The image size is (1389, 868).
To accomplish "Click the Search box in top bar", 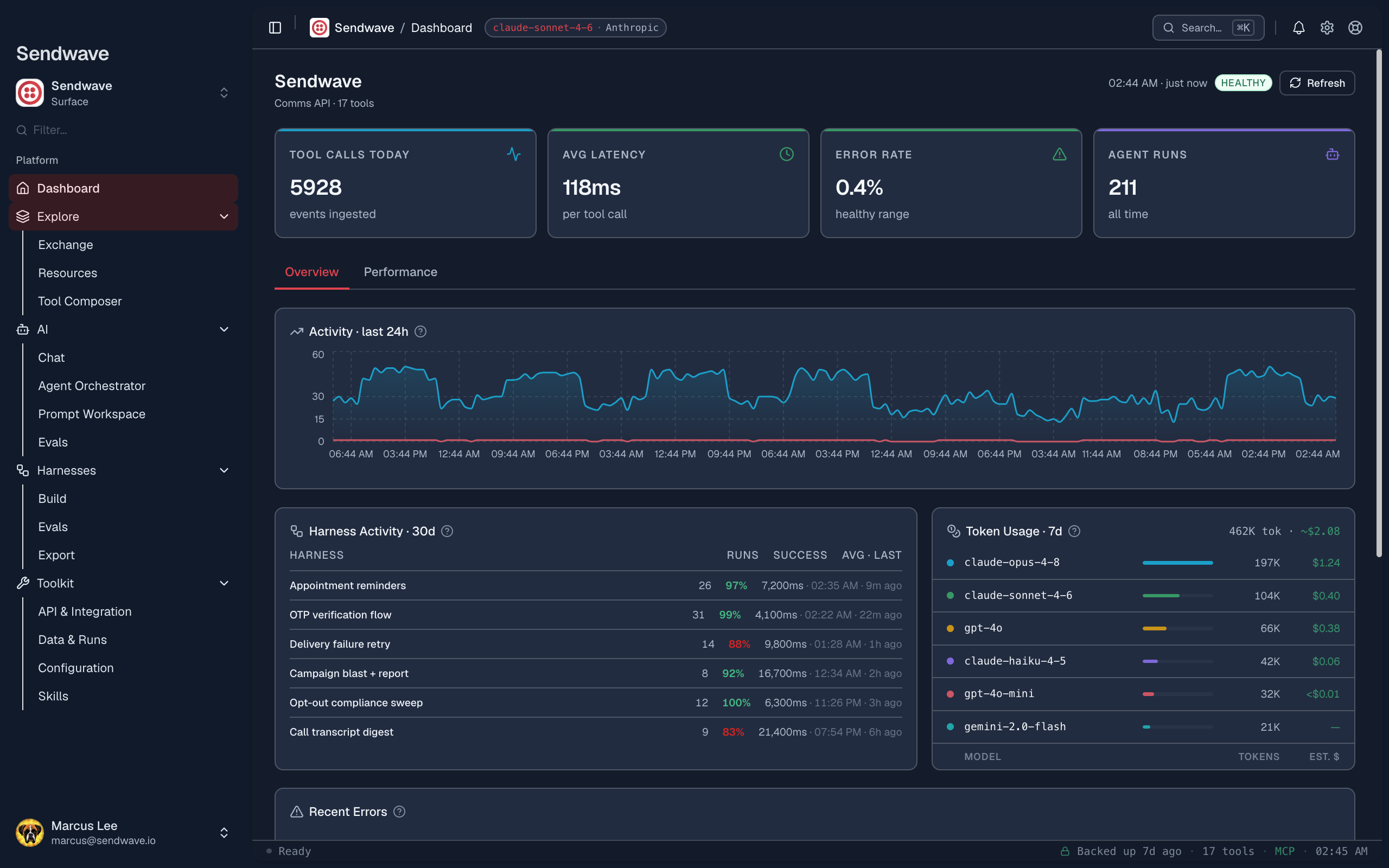I will pos(1208,28).
